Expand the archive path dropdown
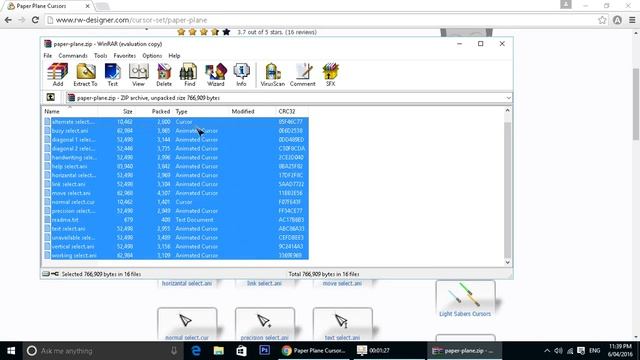Image resolution: width=640 pixels, height=360 pixels. (x=508, y=98)
